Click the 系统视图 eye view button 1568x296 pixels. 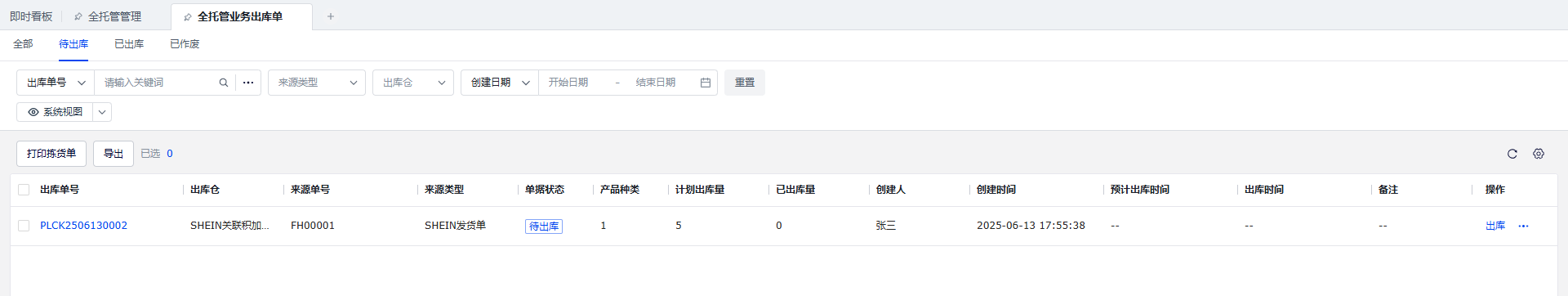click(x=55, y=112)
